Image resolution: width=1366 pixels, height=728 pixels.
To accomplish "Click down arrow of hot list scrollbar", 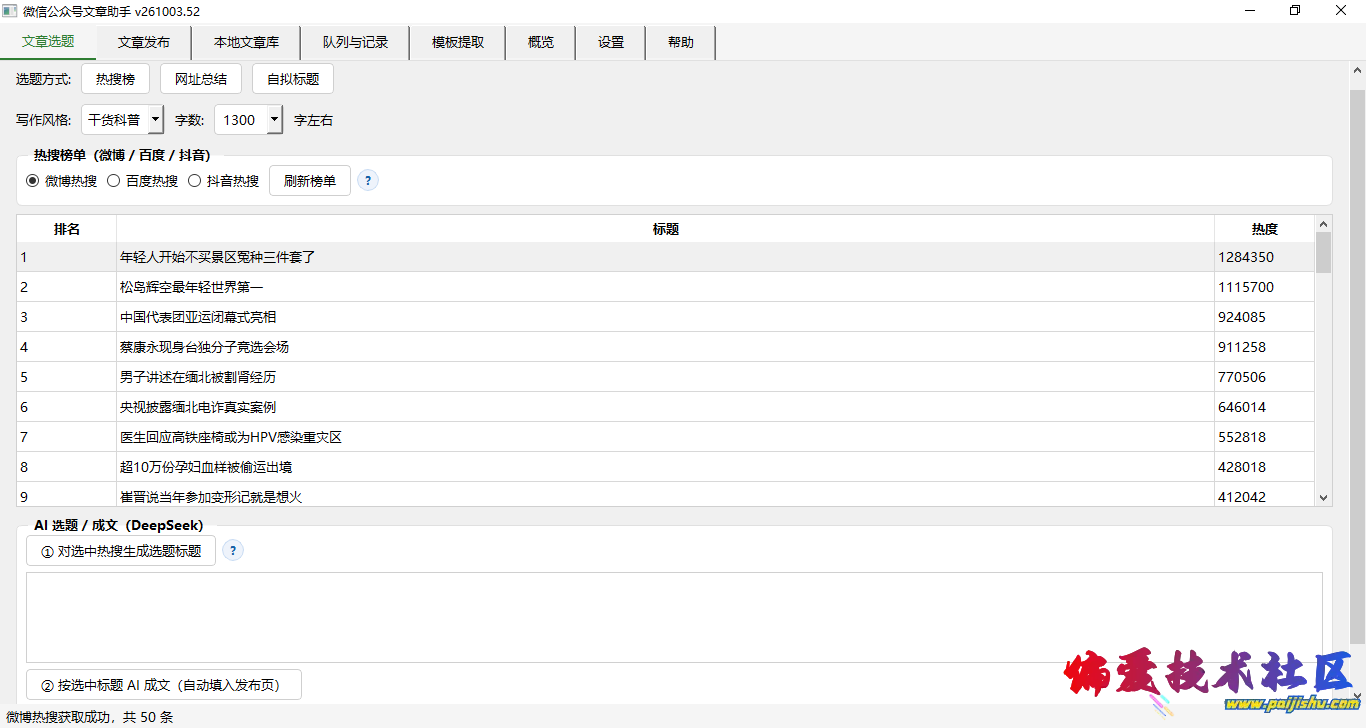I will (1324, 497).
